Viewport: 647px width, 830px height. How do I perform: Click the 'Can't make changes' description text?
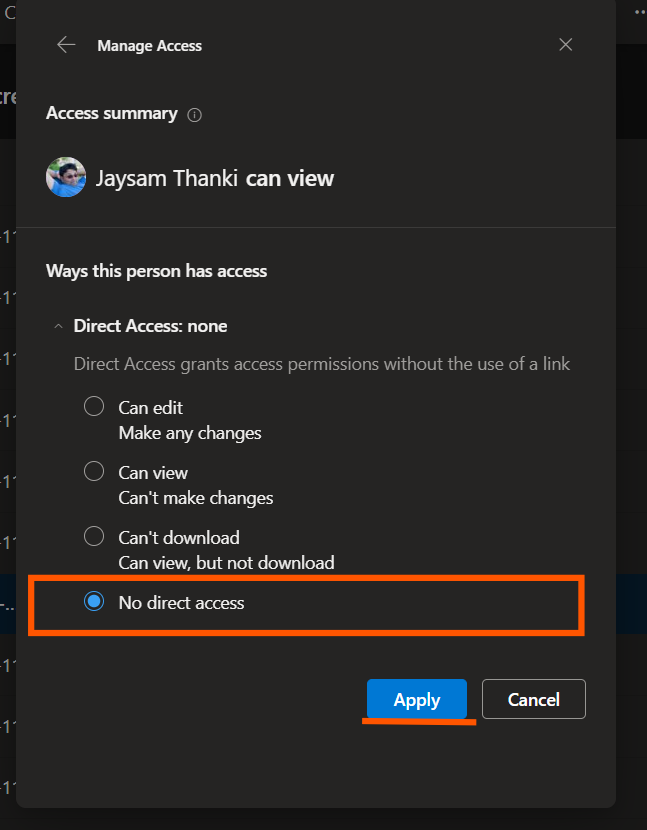pyautogui.click(x=196, y=498)
